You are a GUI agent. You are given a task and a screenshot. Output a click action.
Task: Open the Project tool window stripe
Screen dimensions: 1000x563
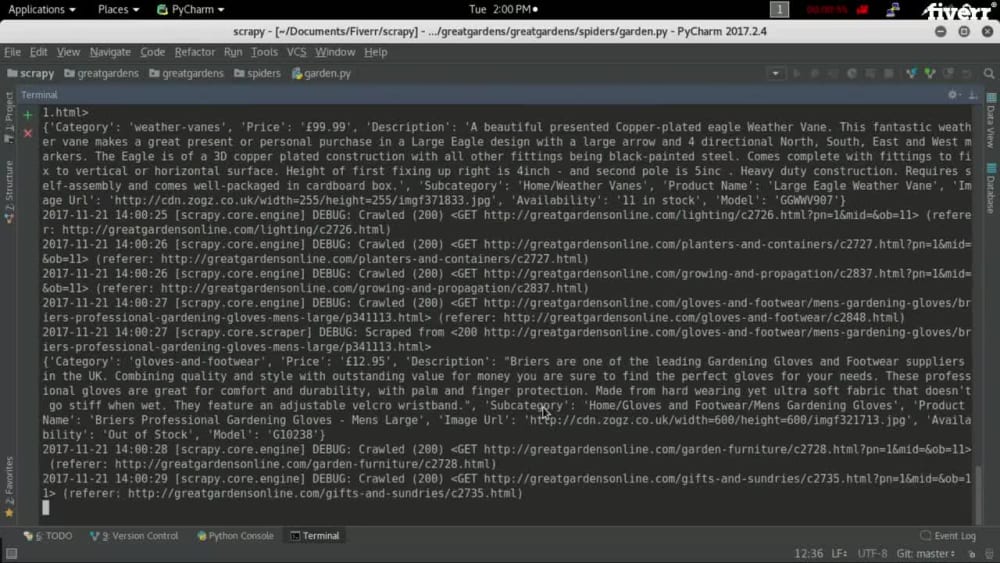[9, 117]
